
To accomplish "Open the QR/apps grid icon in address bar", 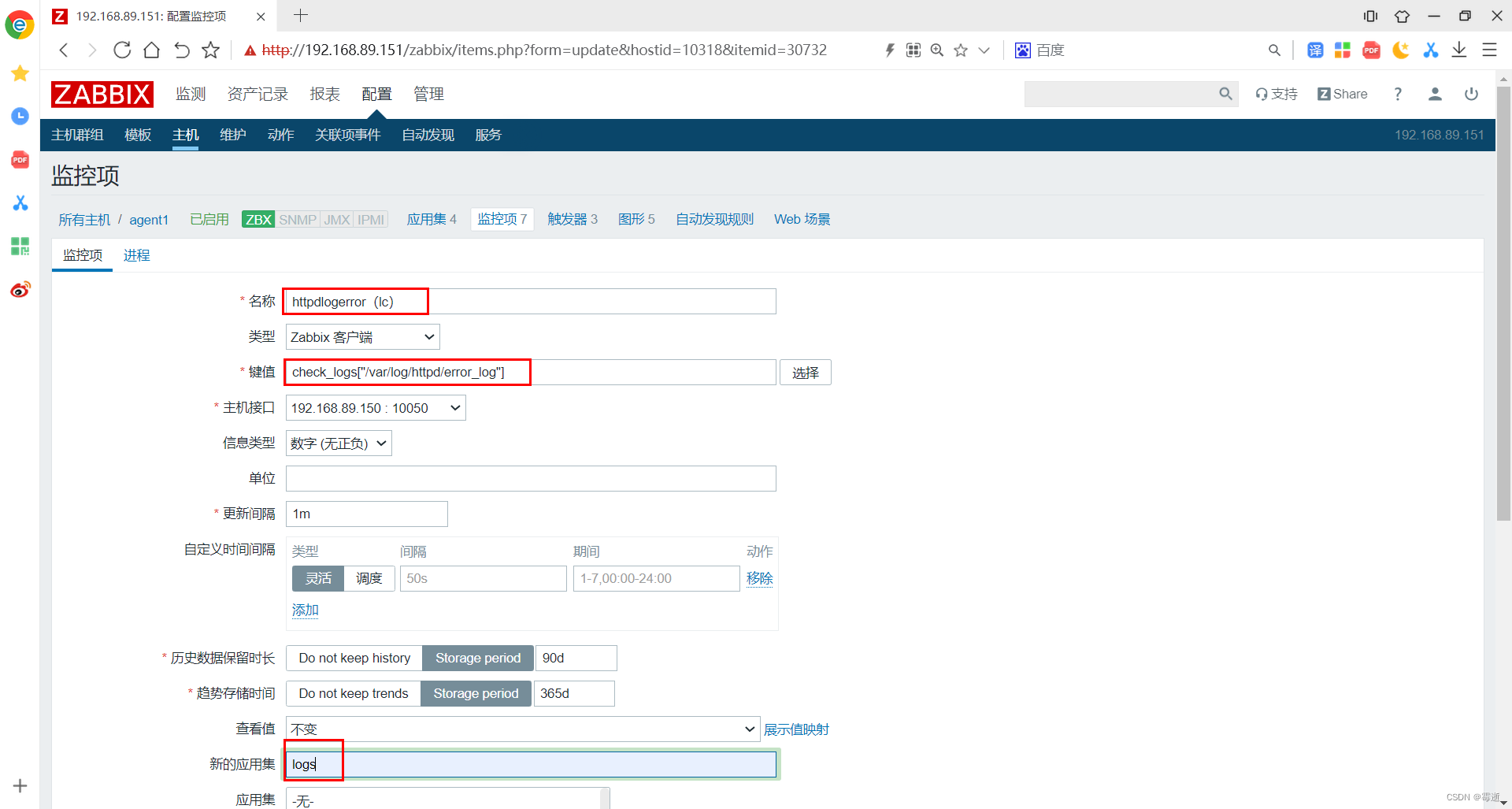I will click(913, 50).
